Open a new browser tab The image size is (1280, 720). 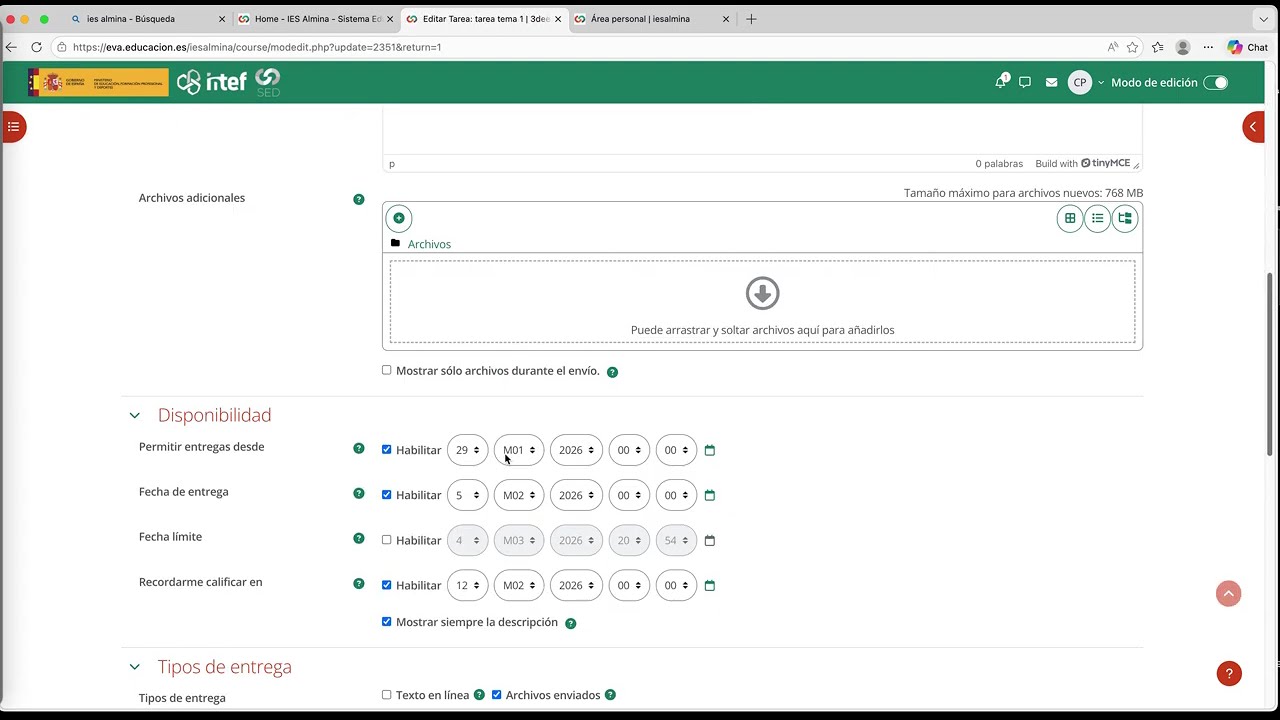tap(751, 19)
